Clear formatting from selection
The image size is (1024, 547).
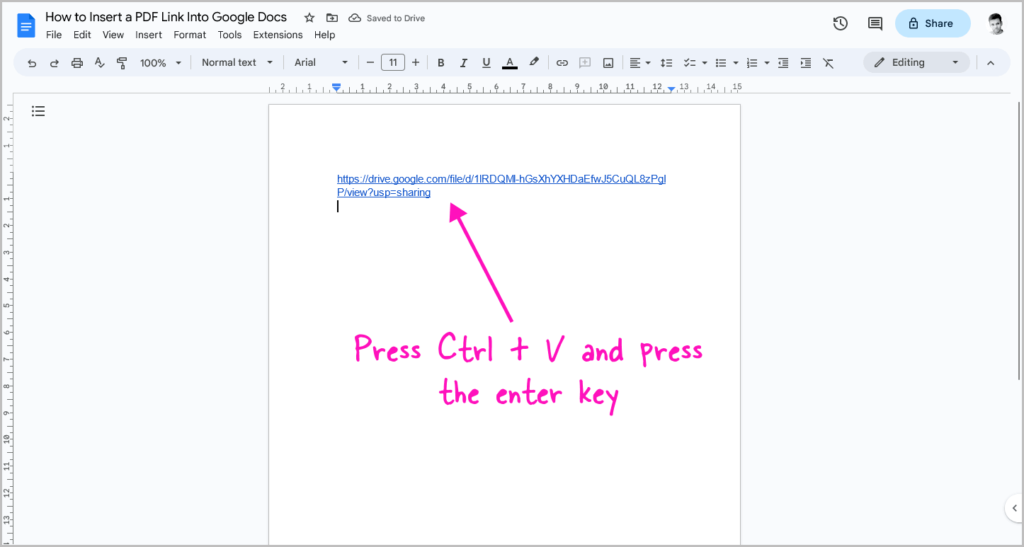828,63
